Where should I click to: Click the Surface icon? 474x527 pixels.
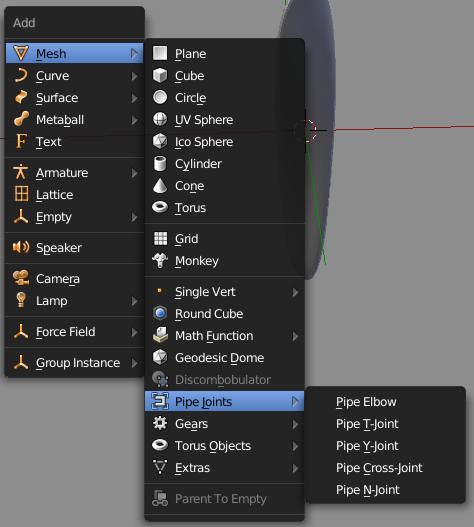(x=21, y=97)
